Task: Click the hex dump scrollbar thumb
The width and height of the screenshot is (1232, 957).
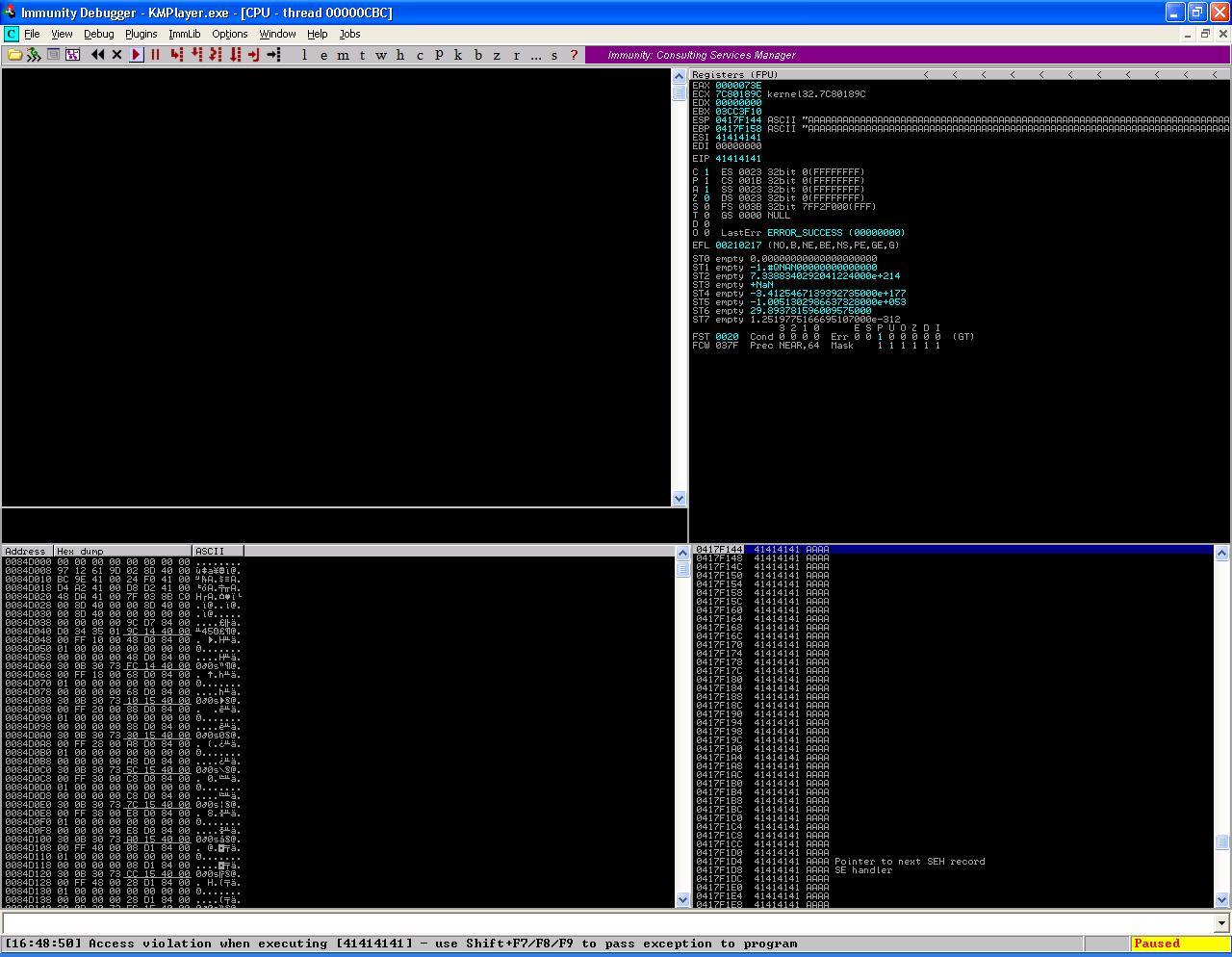Action: 682,569
